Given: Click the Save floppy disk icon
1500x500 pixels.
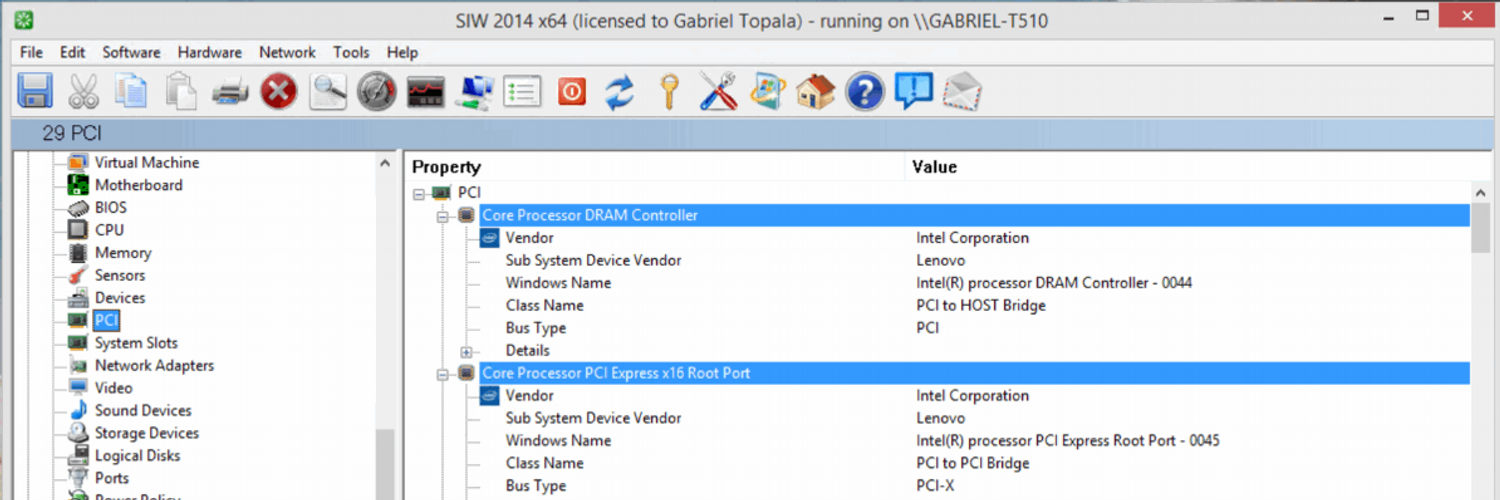Looking at the screenshot, I should click(35, 92).
